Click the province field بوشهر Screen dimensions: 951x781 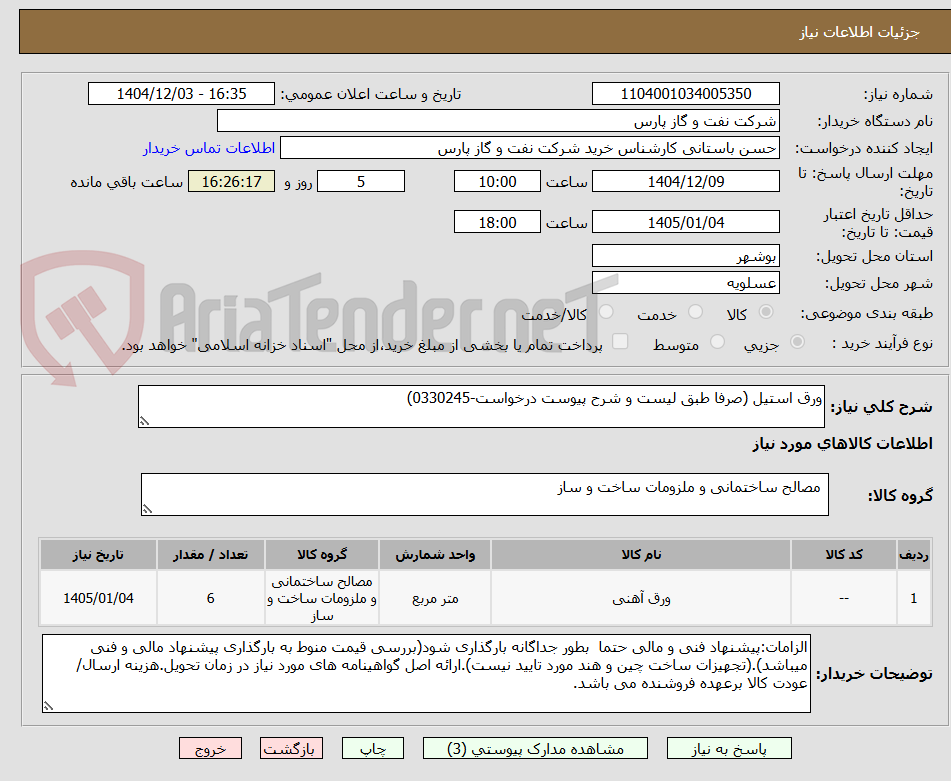pos(685,256)
